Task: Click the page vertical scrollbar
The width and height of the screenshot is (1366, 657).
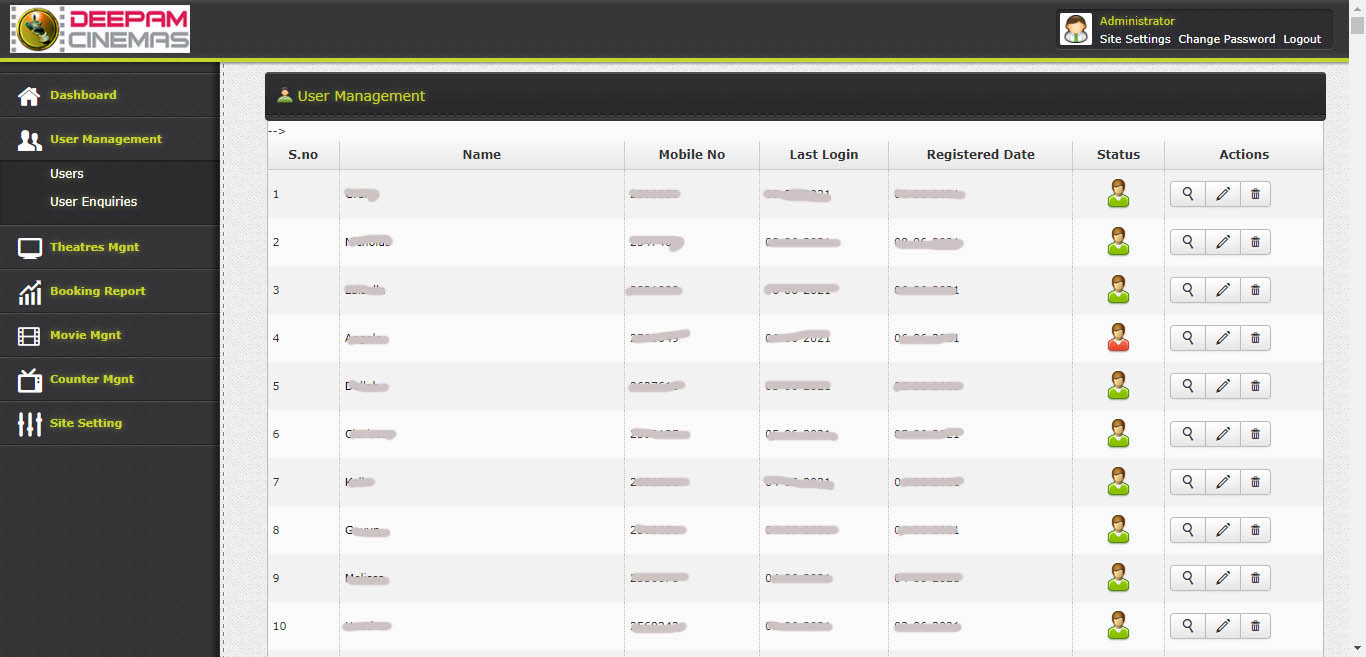Action: click(1357, 328)
